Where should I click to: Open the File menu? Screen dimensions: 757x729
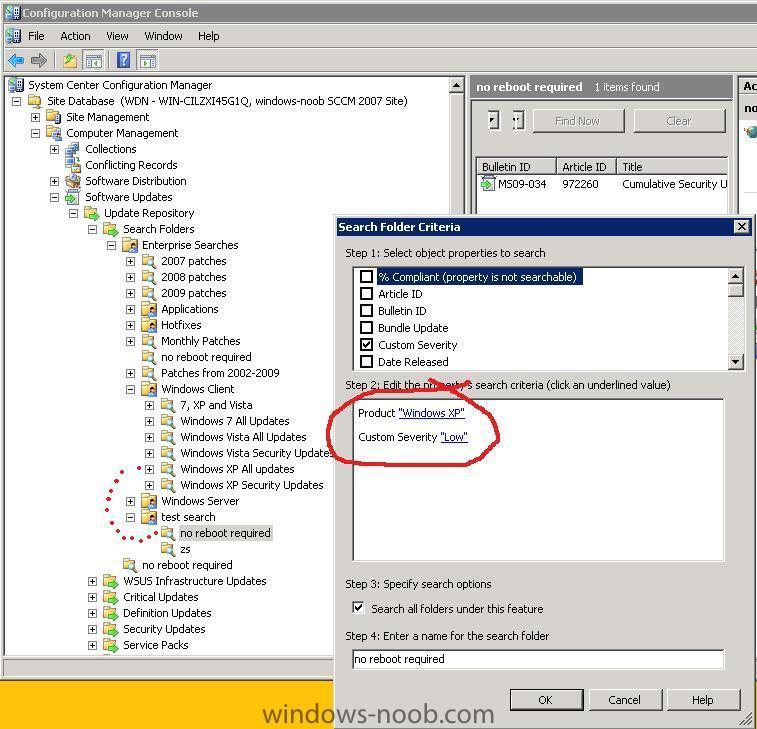tap(36, 36)
